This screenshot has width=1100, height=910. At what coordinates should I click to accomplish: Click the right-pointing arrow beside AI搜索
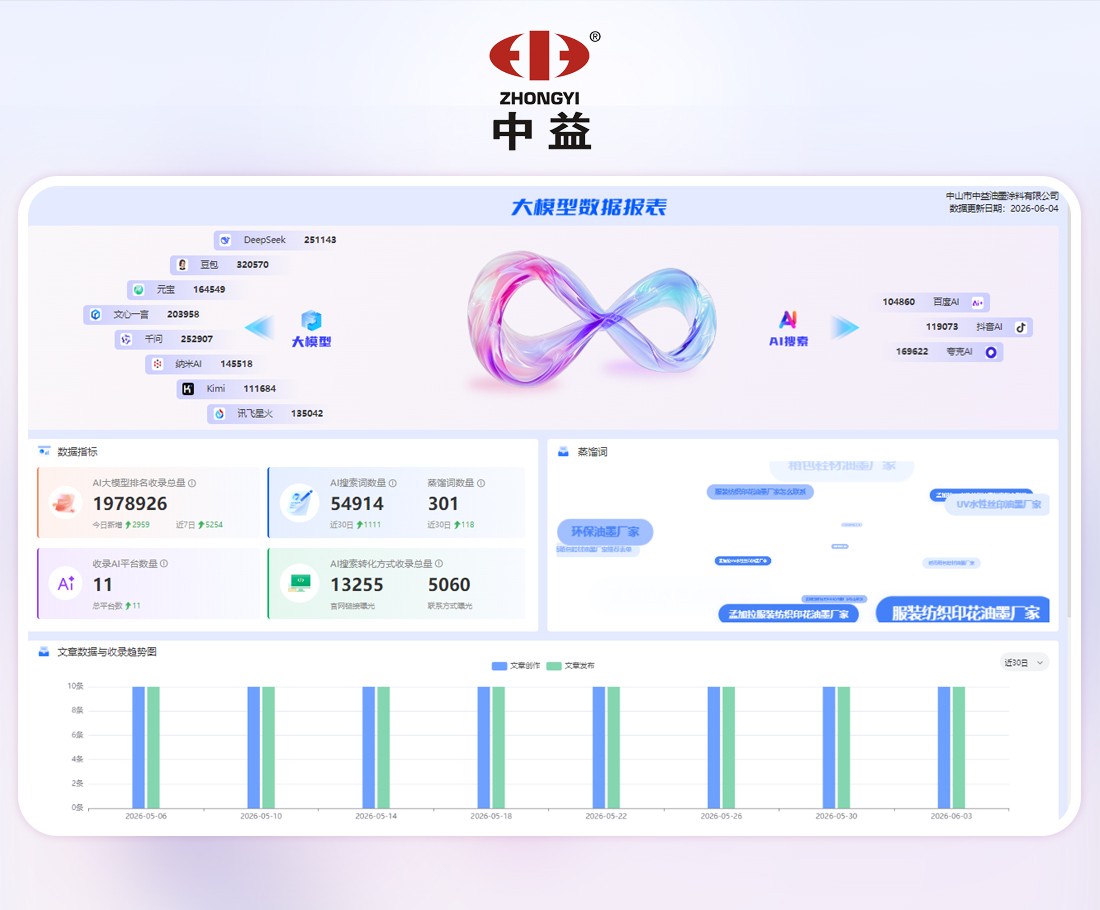point(845,327)
